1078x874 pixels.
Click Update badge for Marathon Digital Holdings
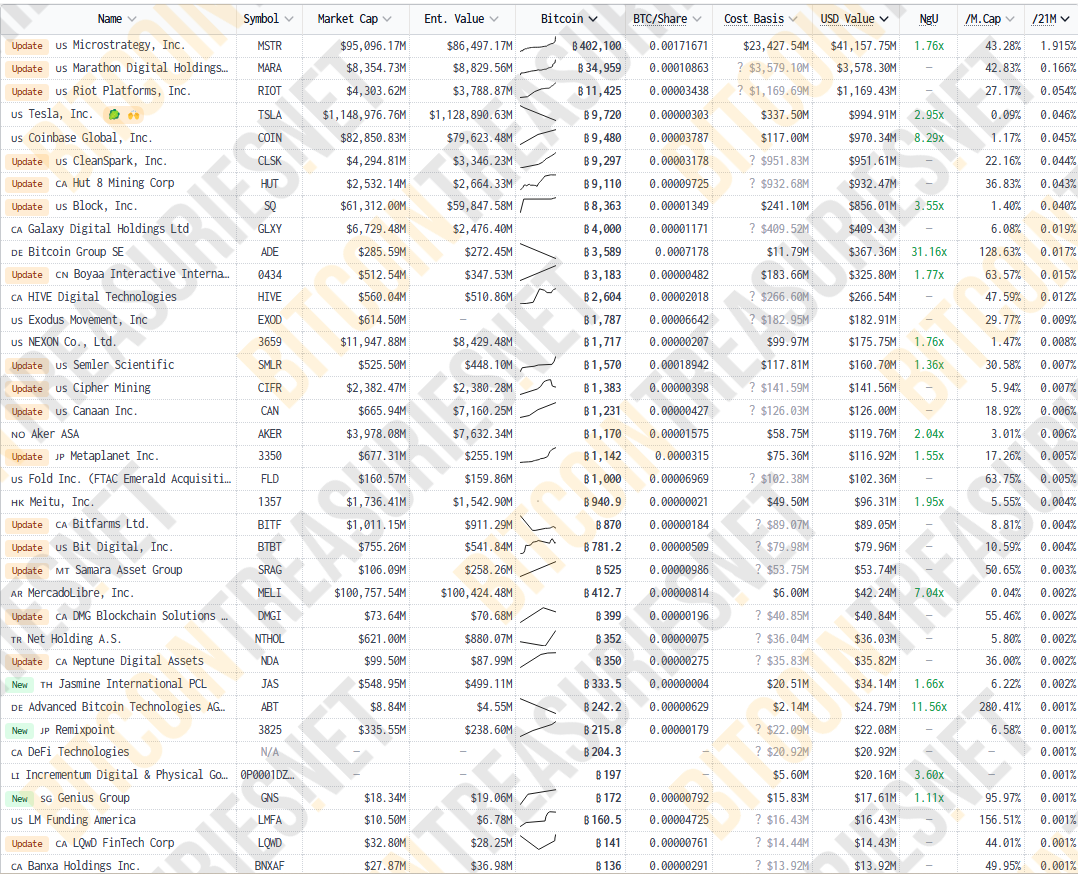click(28, 69)
